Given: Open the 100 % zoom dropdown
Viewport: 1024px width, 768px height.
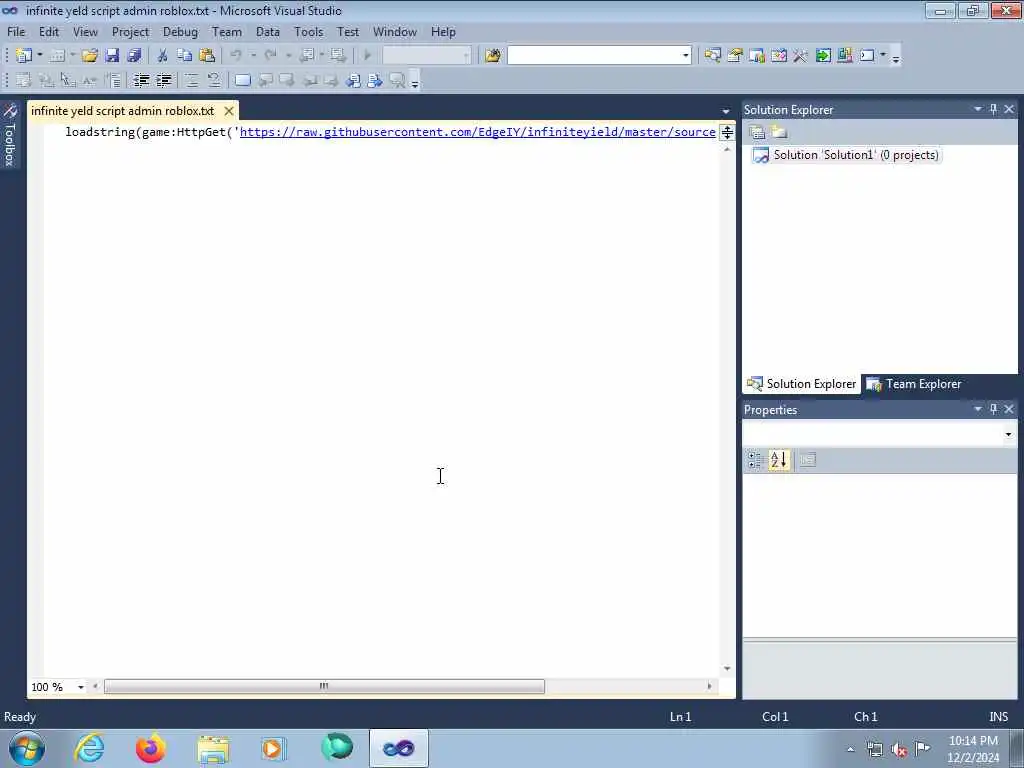Looking at the screenshot, I should coord(81,687).
